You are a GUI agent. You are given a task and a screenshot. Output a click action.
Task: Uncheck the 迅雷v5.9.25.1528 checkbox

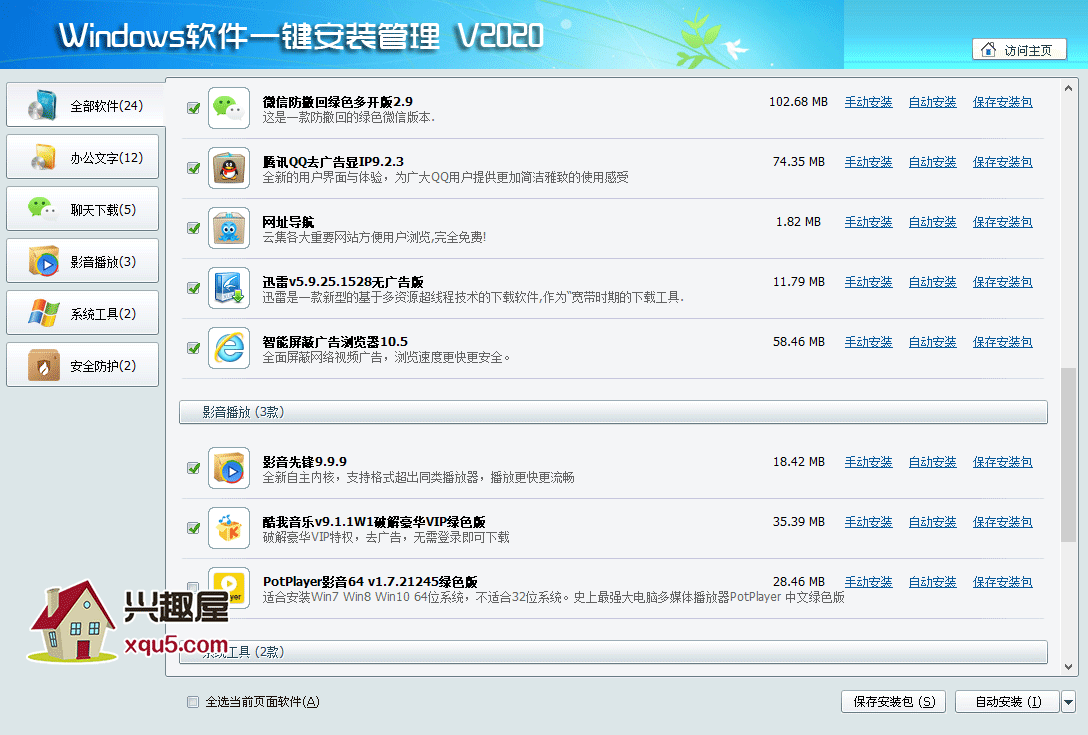(194, 288)
